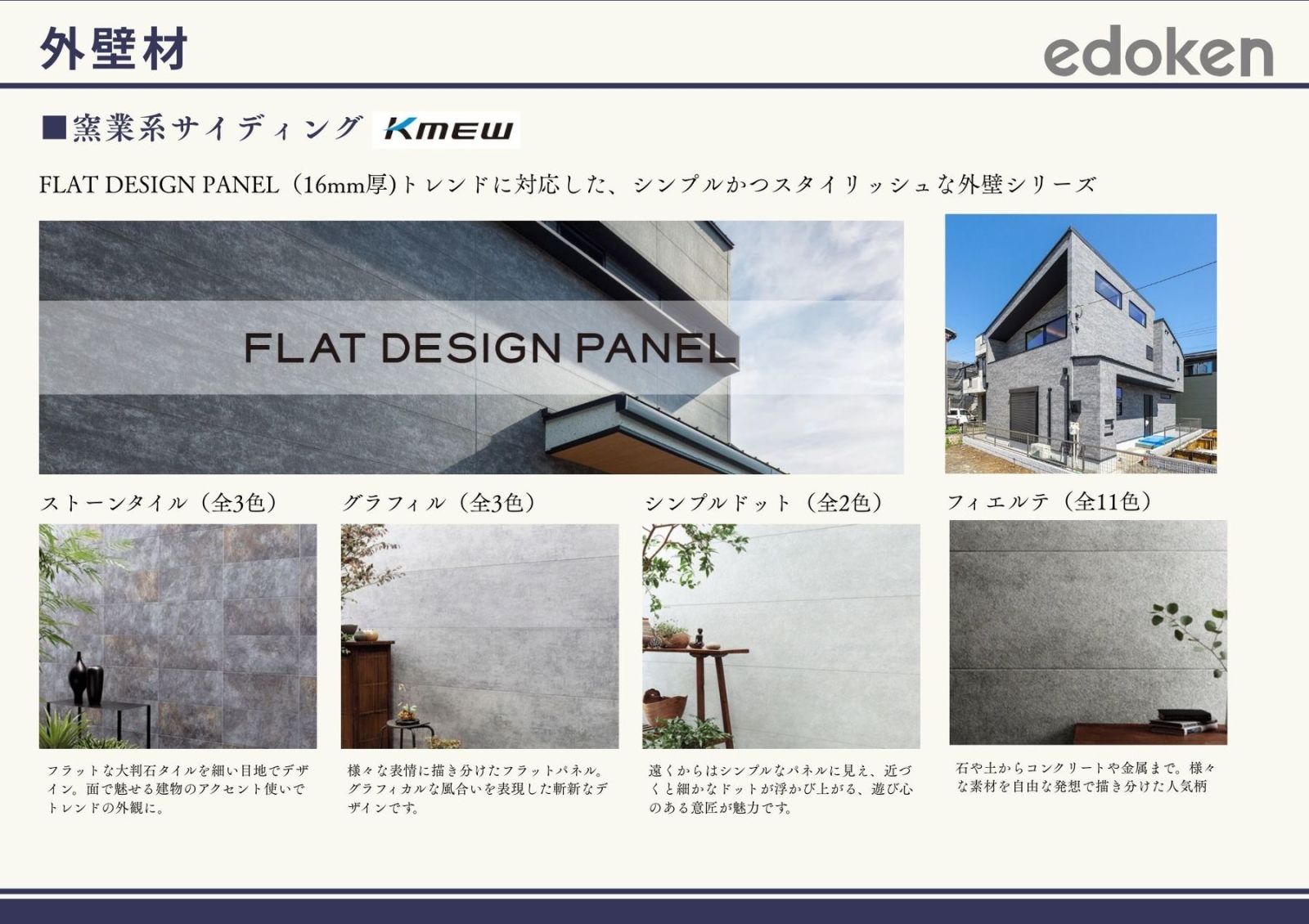Click the square bullet before 窯業系サイディング
Viewport: 1309px width, 924px height.
click(54, 128)
